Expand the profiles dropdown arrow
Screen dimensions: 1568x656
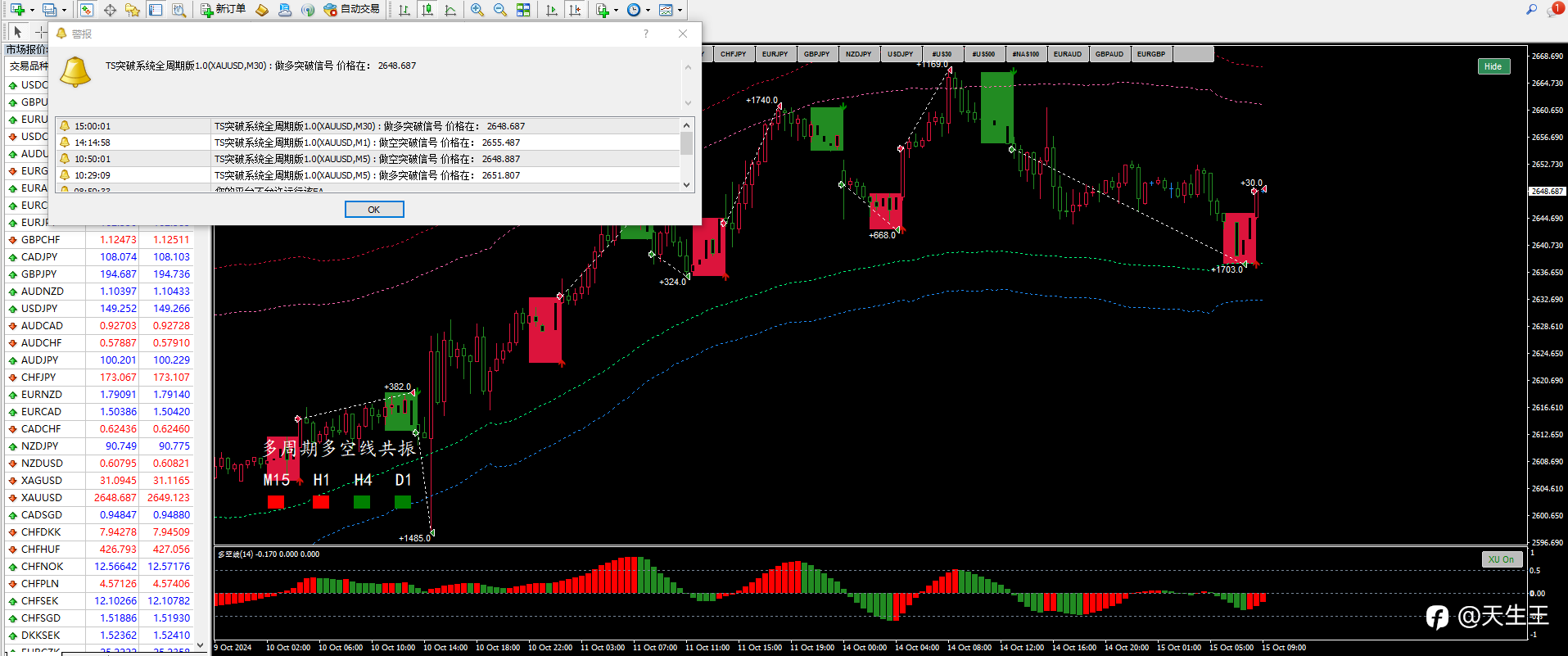tap(64, 11)
